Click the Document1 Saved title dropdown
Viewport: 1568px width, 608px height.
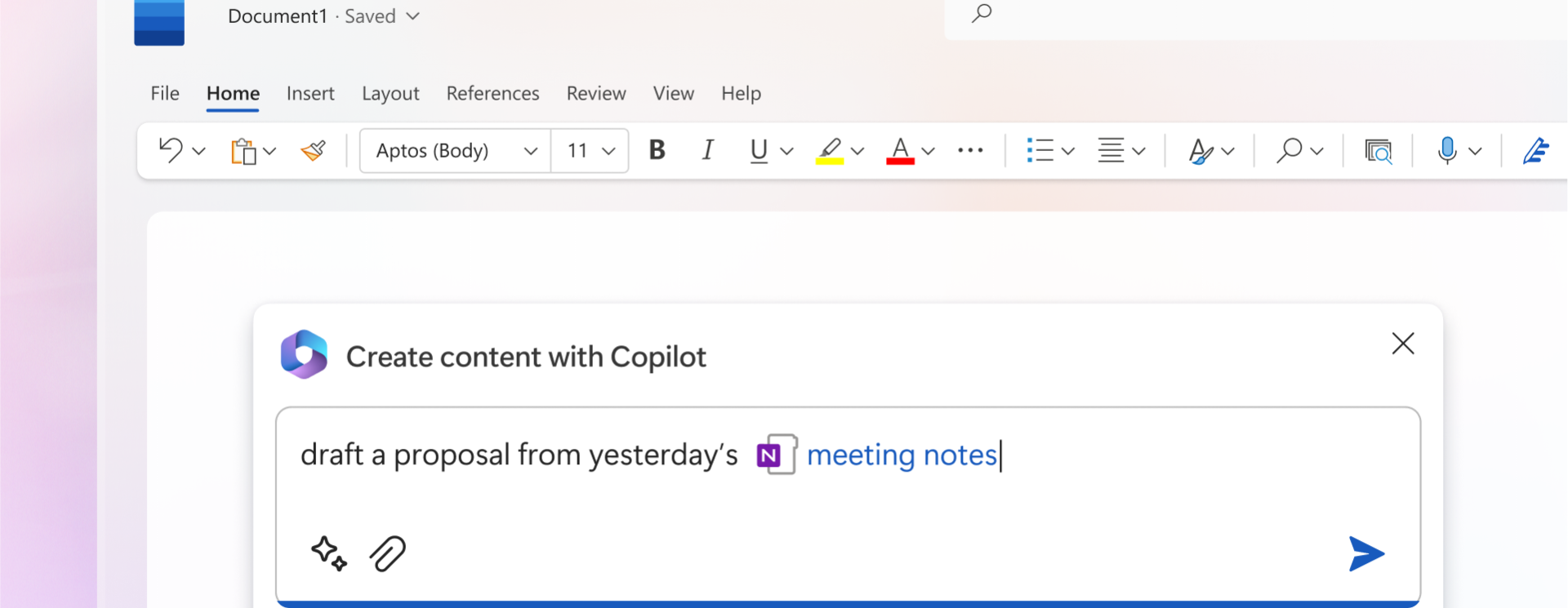point(323,16)
